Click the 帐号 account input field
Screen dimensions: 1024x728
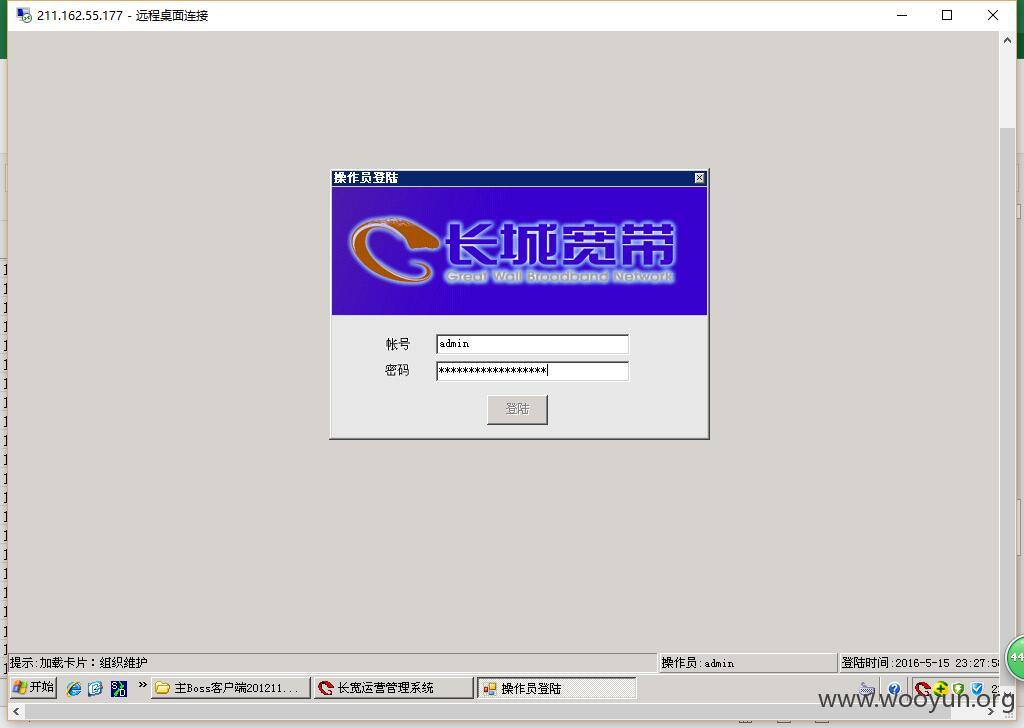coord(532,344)
